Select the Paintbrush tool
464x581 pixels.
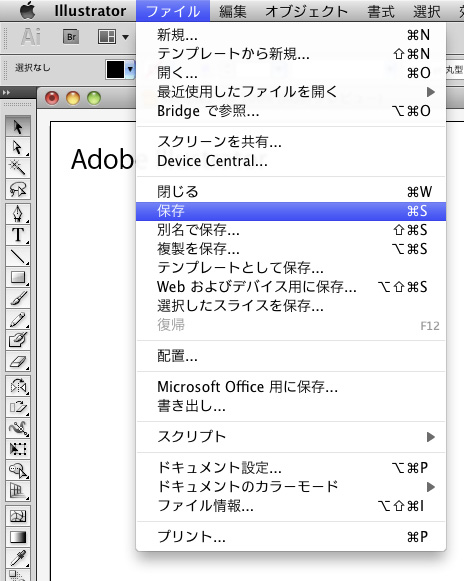click(18, 298)
